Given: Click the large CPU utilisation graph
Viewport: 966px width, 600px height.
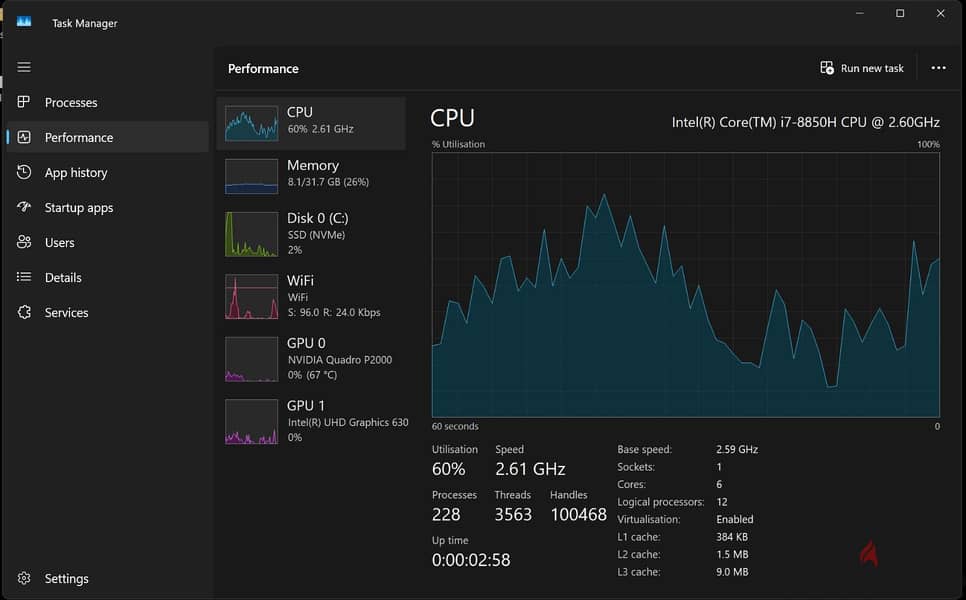Looking at the screenshot, I should 686,285.
